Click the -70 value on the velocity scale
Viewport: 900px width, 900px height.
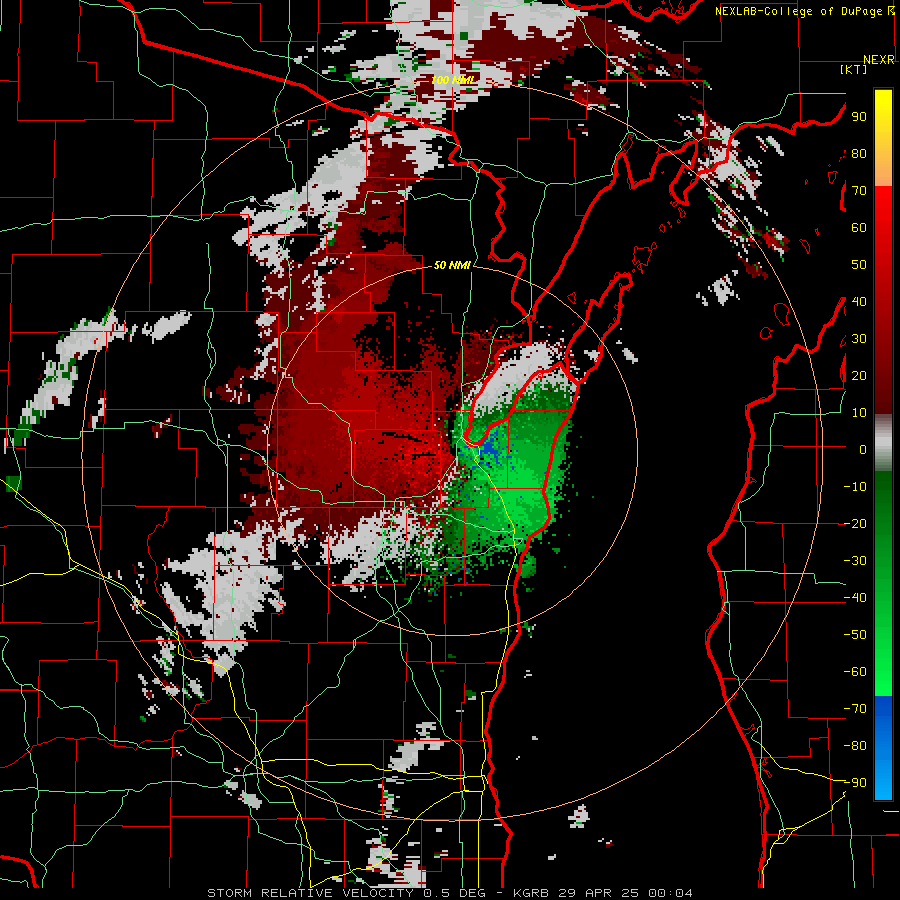coord(855,709)
